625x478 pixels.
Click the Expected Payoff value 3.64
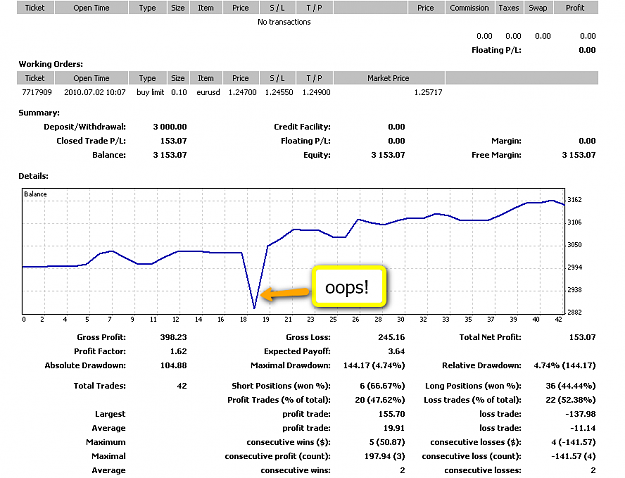click(396, 351)
